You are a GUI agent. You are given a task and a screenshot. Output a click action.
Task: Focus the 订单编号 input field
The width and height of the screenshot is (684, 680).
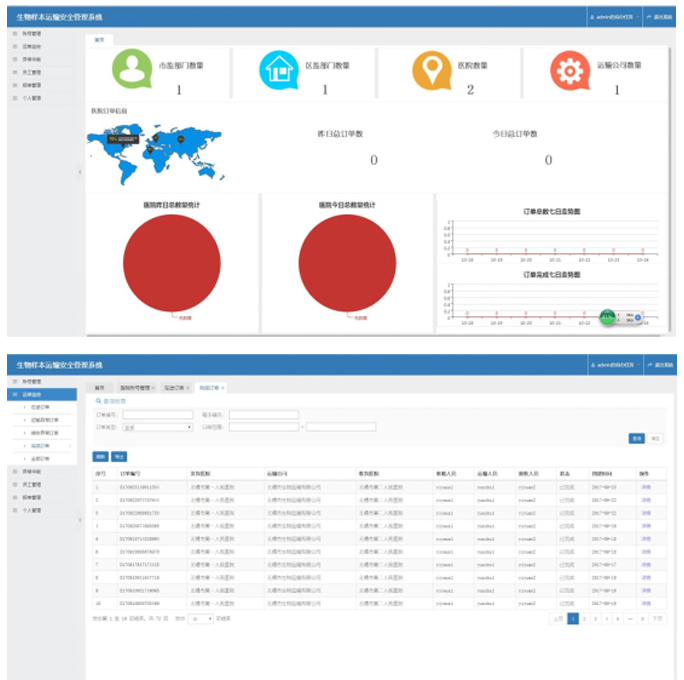click(157, 415)
